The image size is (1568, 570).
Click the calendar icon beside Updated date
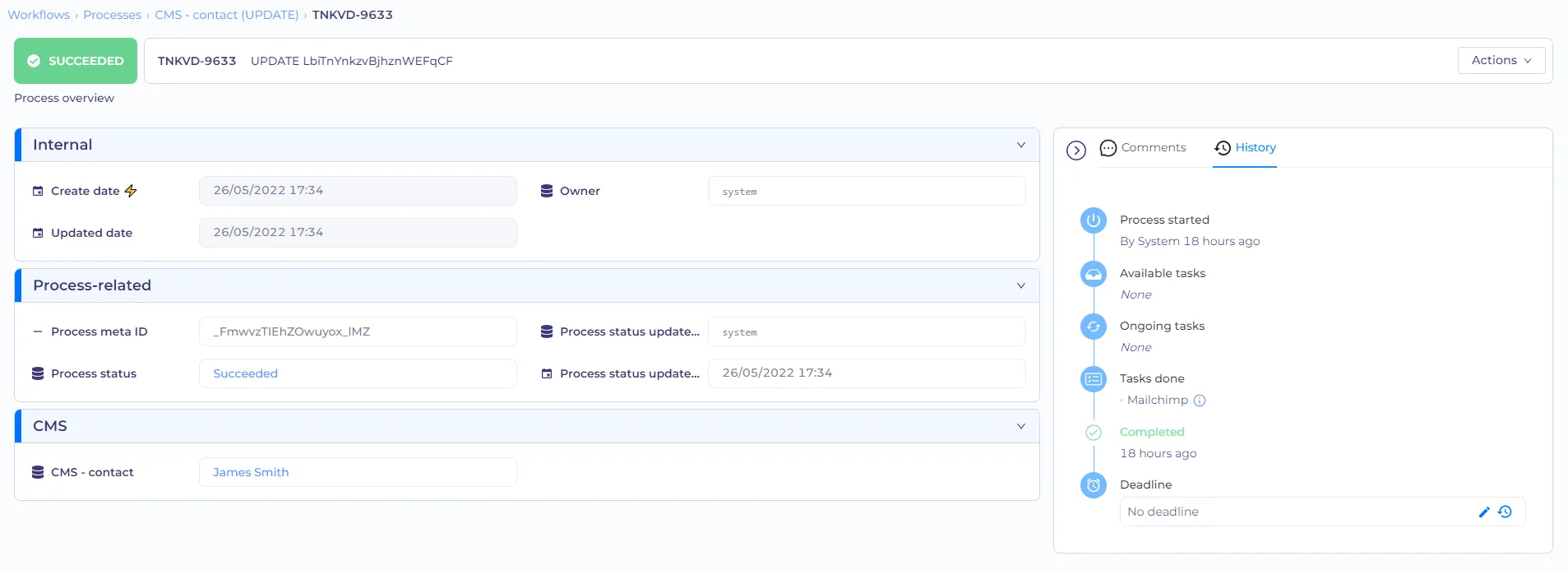click(38, 233)
